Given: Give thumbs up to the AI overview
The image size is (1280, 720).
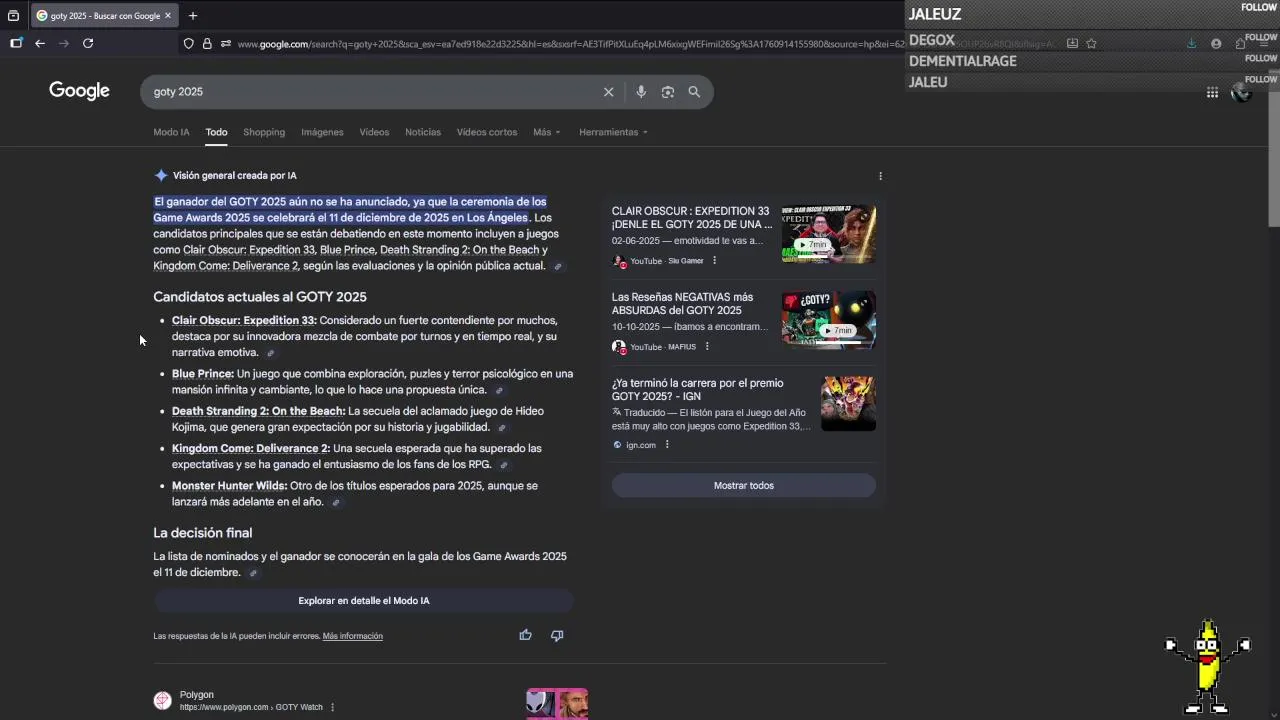Looking at the screenshot, I should tap(526, 635).
